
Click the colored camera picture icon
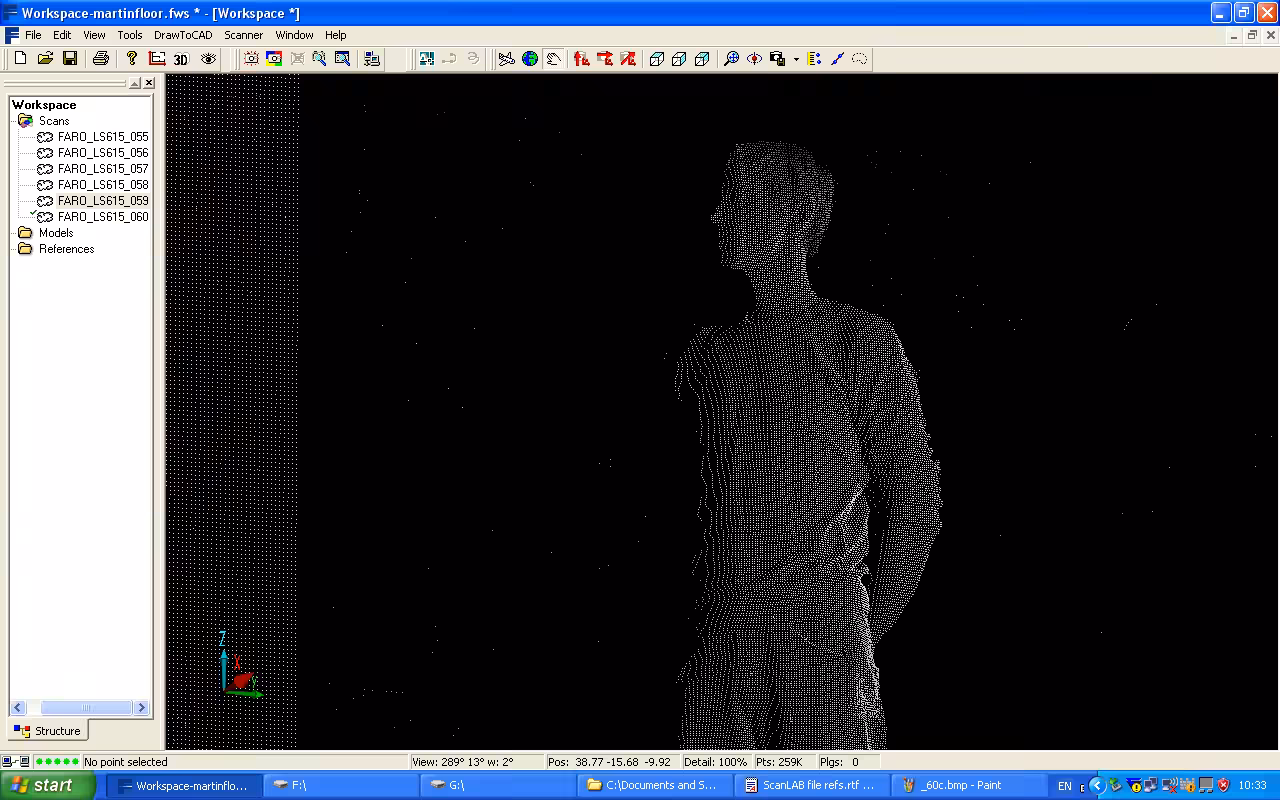274,59
